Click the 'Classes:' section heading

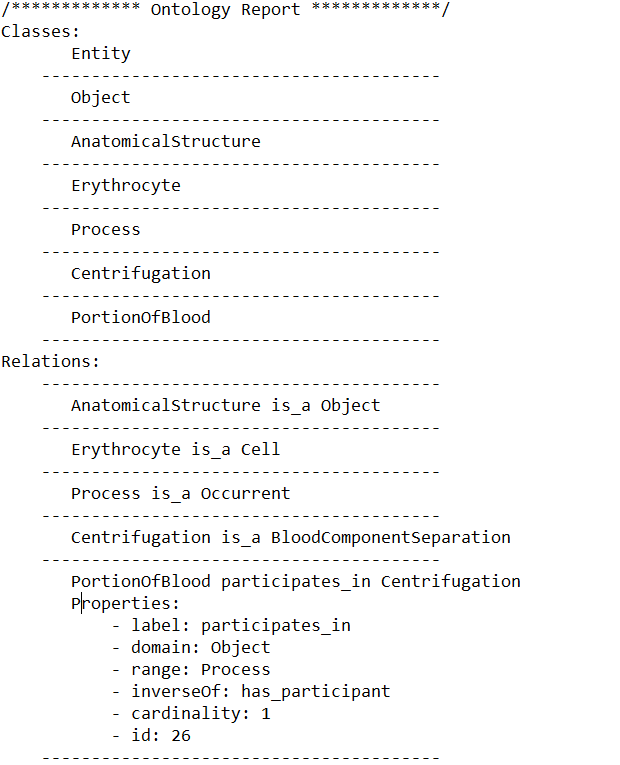(x=42, y=32)
